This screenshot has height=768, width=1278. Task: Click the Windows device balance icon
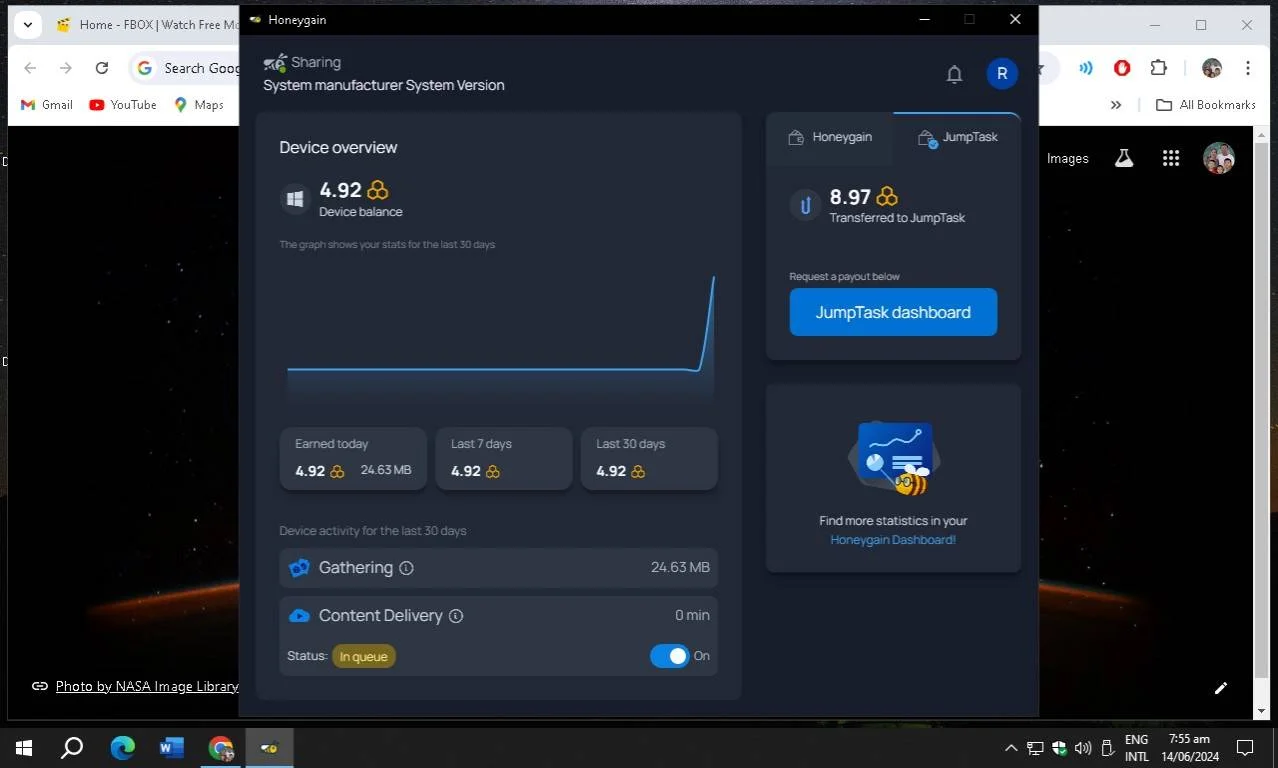[x=295, y=199]
